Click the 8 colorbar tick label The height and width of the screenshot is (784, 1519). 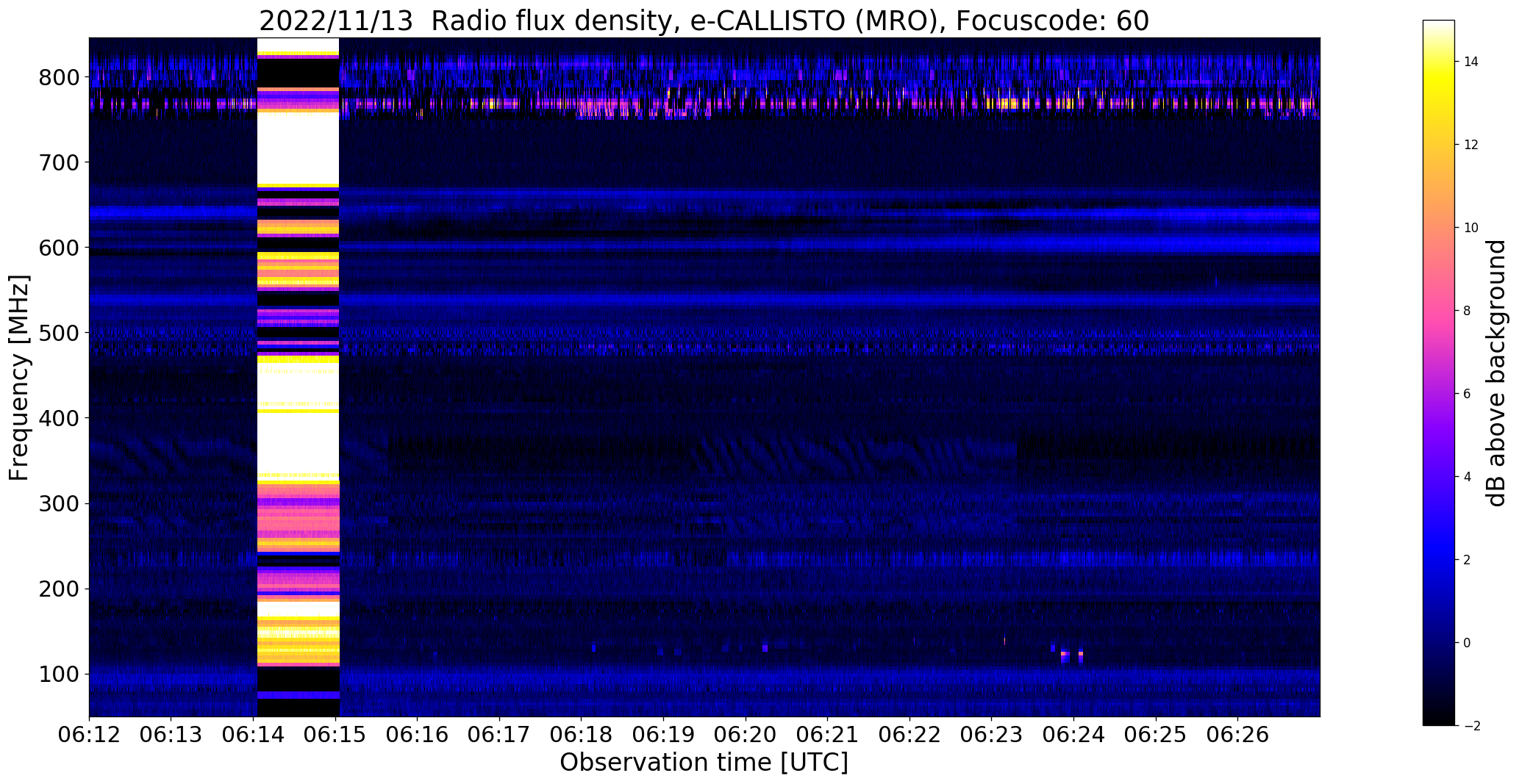pos(1468,311)
